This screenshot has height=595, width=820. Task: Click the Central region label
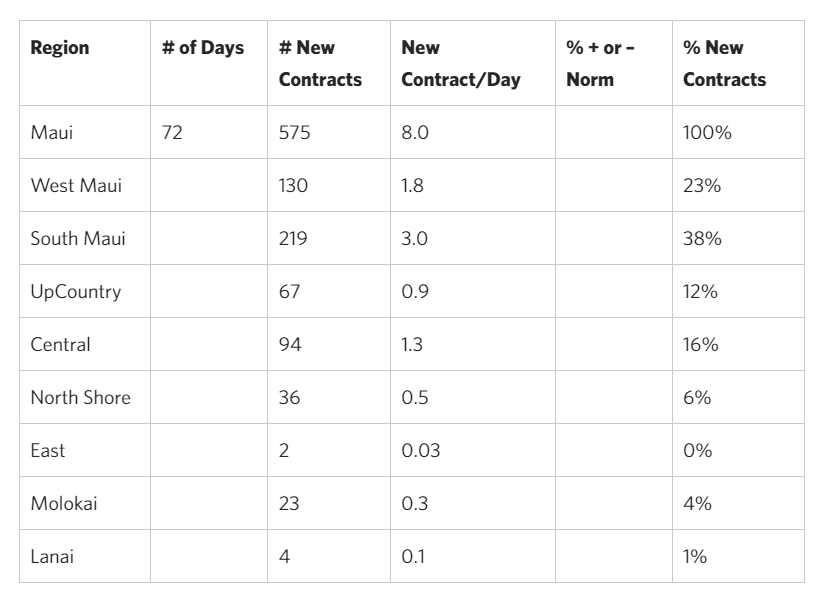(60, 345)
